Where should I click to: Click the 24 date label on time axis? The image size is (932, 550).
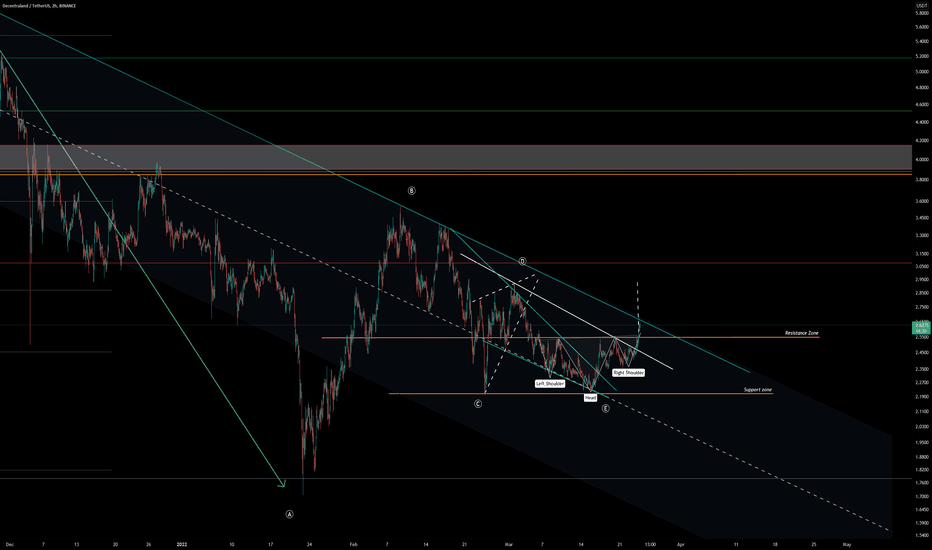coord(309,544)
